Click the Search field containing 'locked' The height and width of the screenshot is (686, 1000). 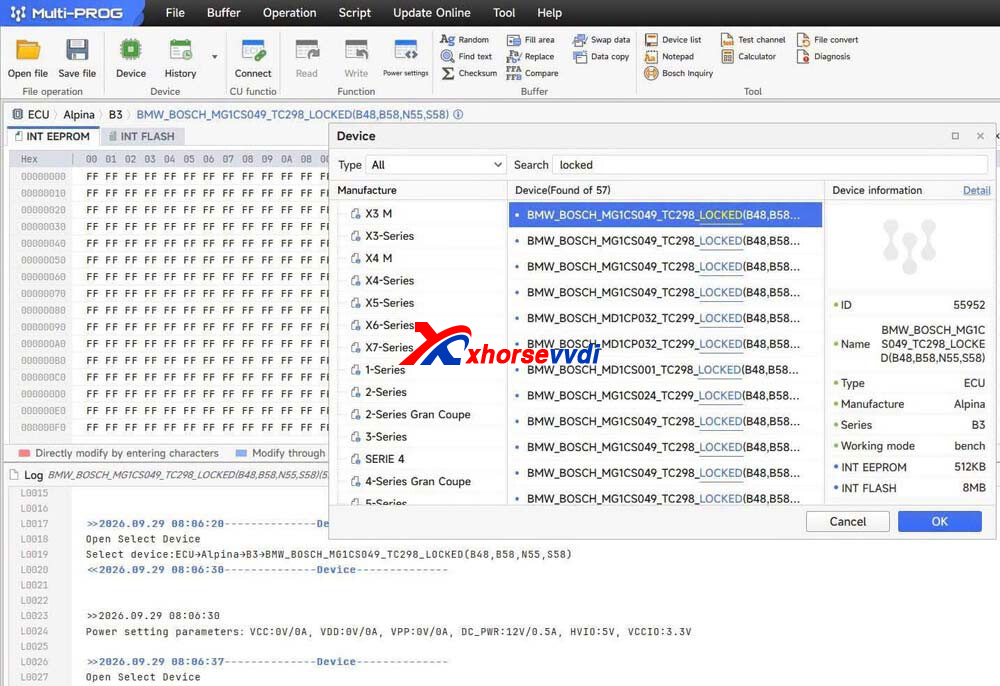(770, 165)
